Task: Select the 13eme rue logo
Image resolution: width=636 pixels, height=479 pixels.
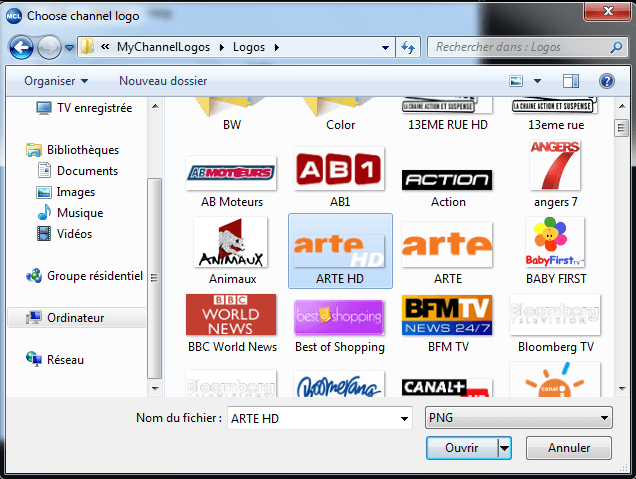Action: [x=556, y=114]
